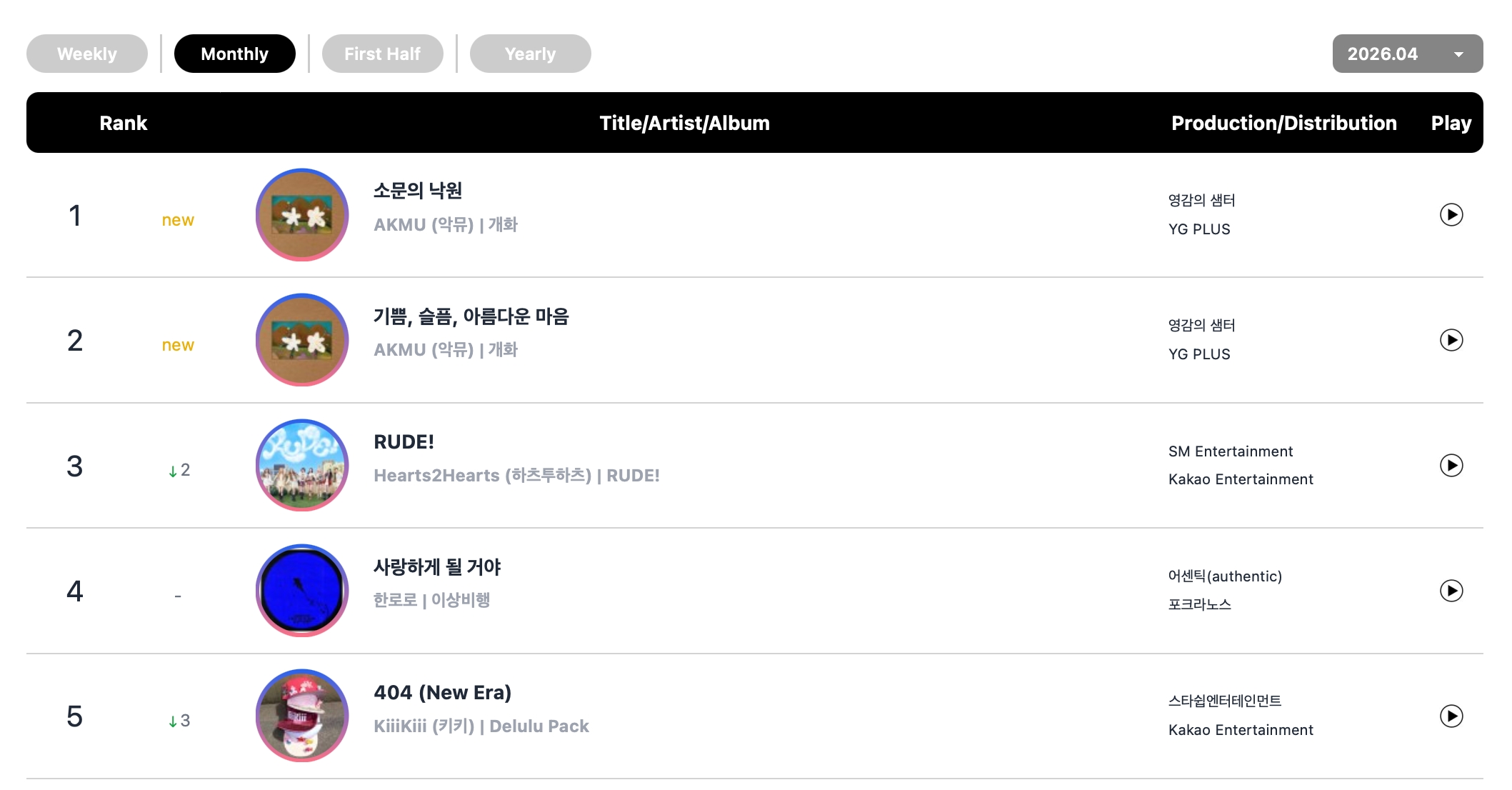The height and width of the screenshot is (790, 1512).
Task: Open the Yearly chart tab
Action: coord(530,54)
